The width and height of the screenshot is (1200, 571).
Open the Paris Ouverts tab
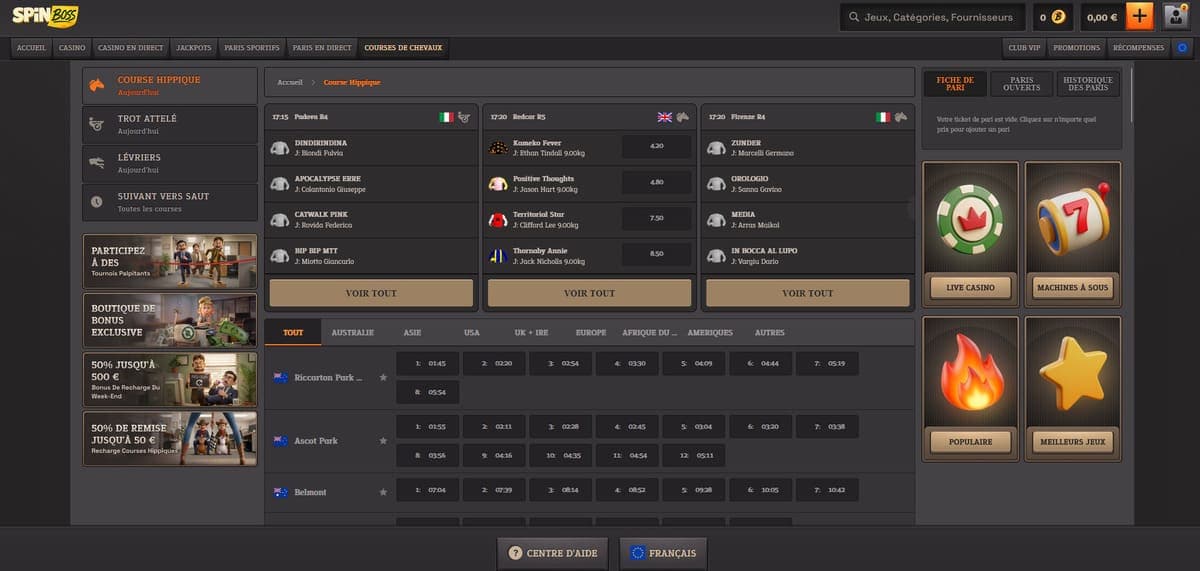[1021, 84]
